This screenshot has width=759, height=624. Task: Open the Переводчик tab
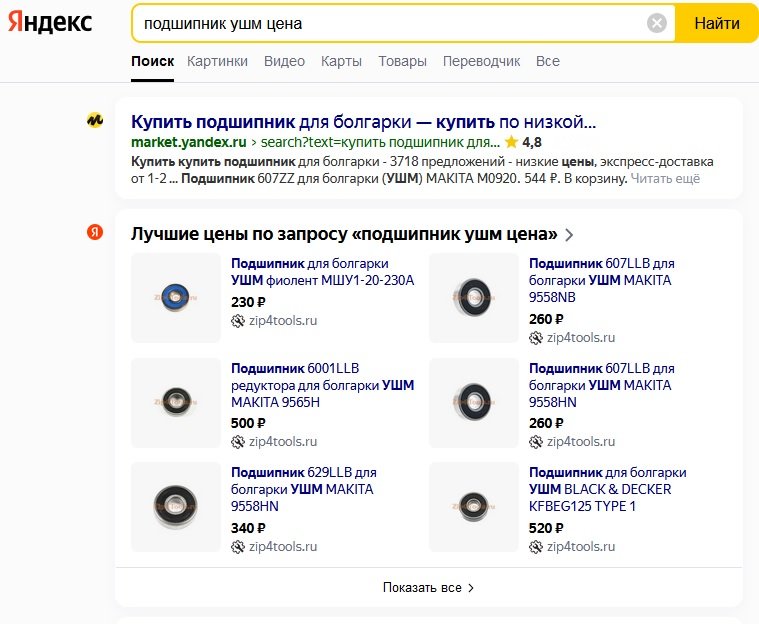click(481, 61)
